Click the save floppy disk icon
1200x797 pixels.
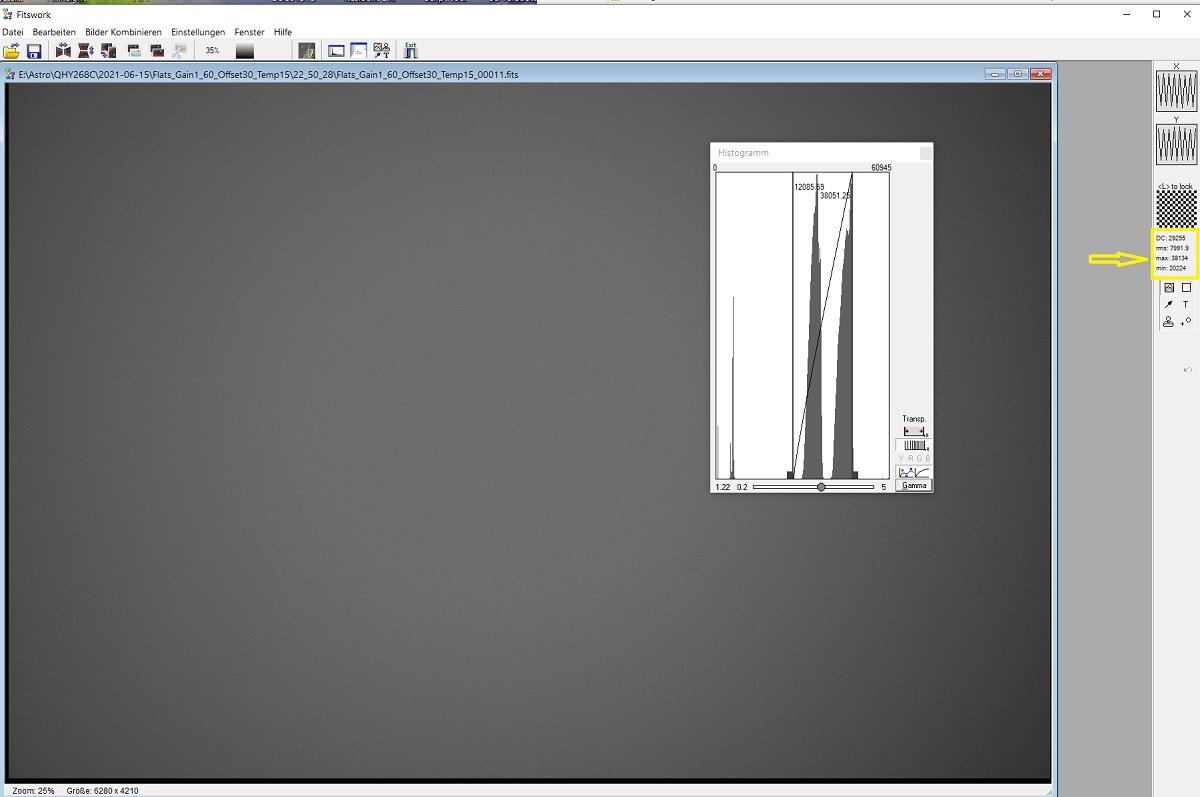[34, 51]
